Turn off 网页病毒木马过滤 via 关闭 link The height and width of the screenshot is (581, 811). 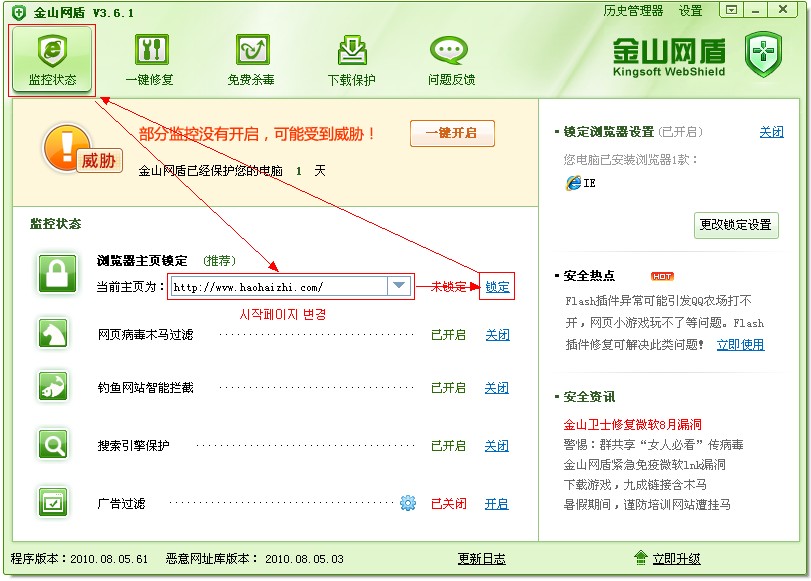click(x=498, y=335)
